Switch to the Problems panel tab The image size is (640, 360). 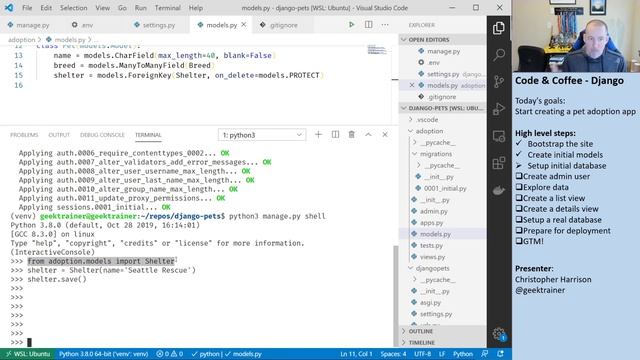coord(24,135)
